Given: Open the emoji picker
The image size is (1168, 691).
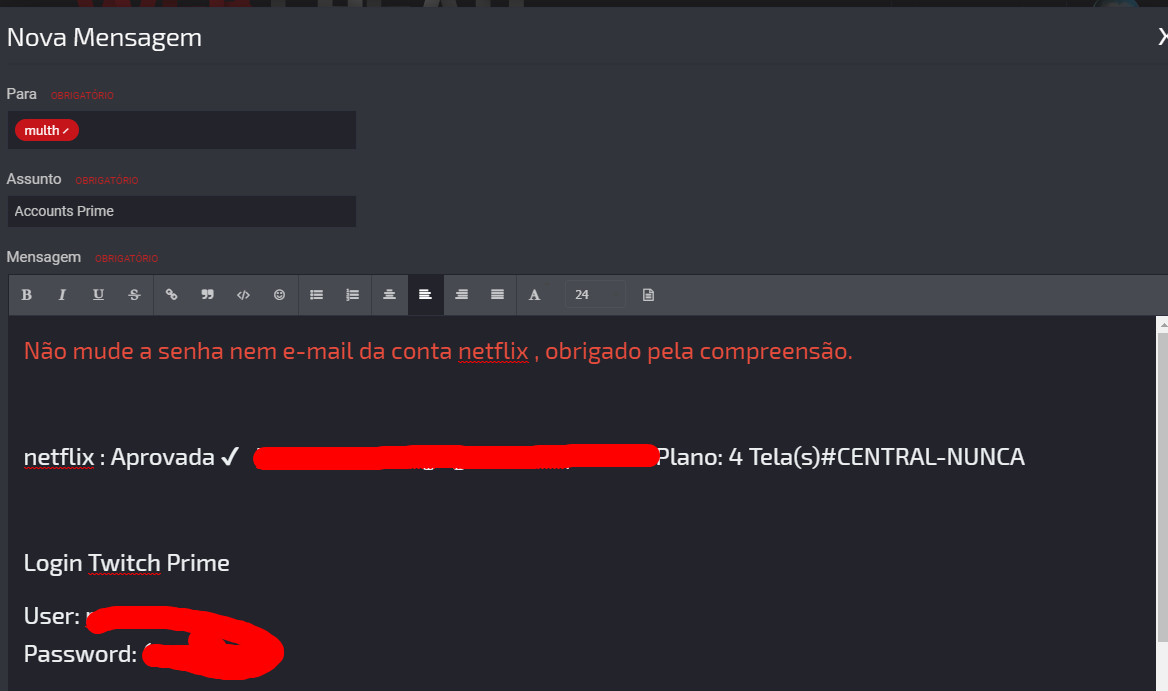Looking at the screenshot, I should point(279,295).
